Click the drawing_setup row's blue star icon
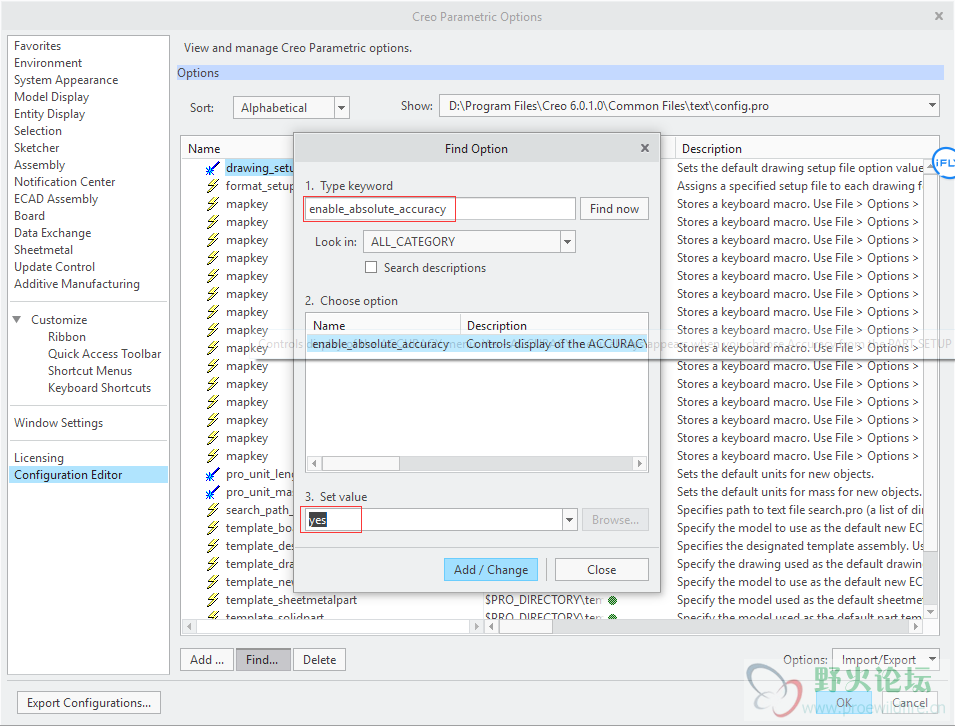The height and width of the screenshot is (726, 955). point(213,168)
